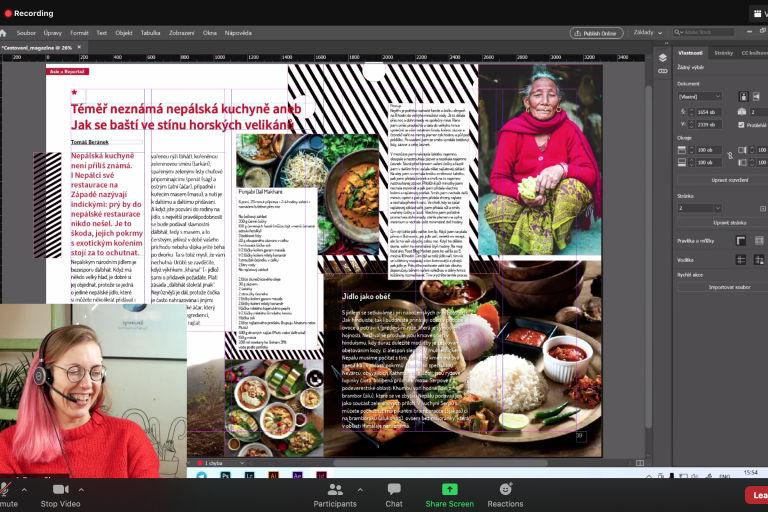768x512 pixels.
Task: Open the Soubor menu
Action: tap(24, 32)
